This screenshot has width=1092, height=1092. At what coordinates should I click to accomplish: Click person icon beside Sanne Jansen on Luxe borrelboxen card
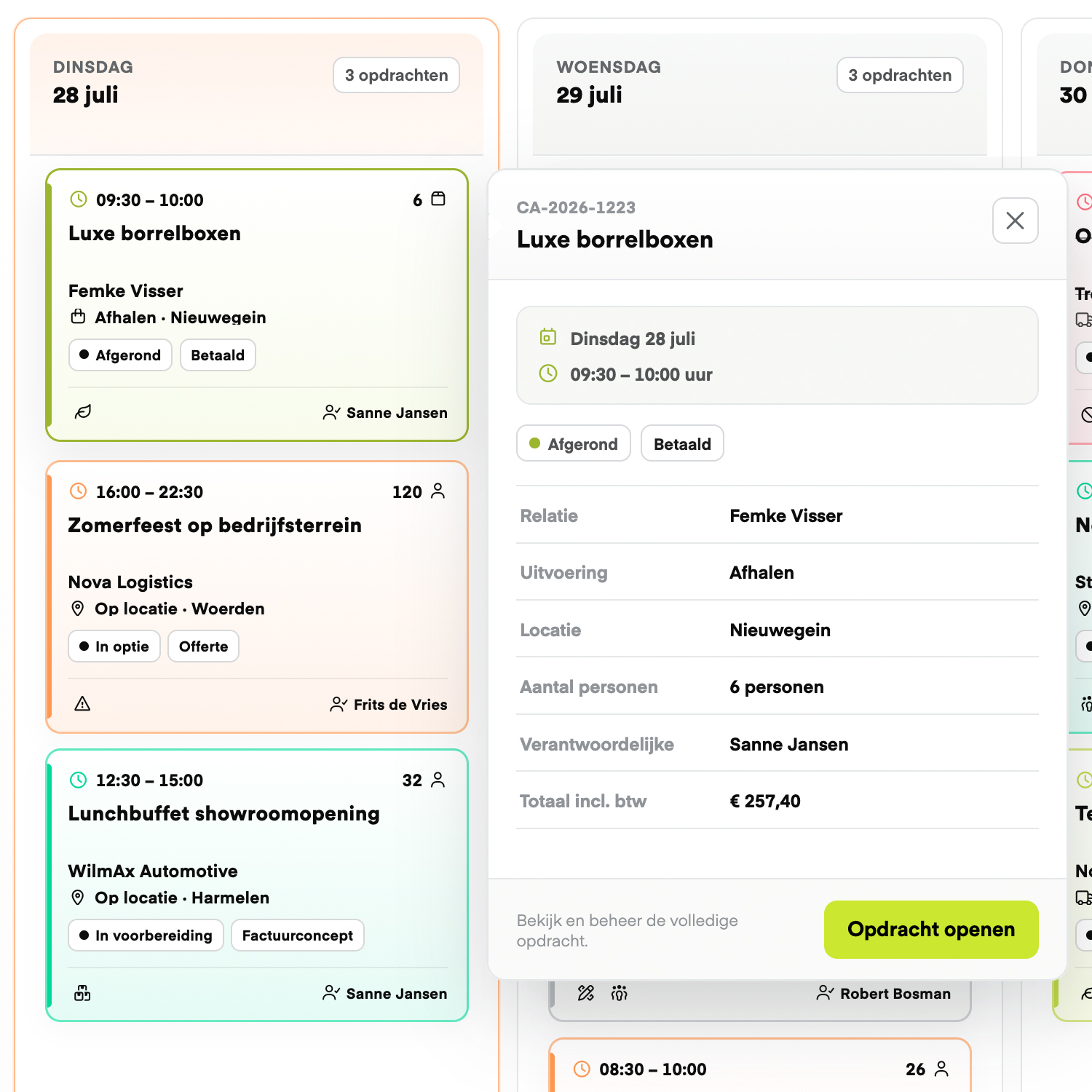(x=331, y=413)
